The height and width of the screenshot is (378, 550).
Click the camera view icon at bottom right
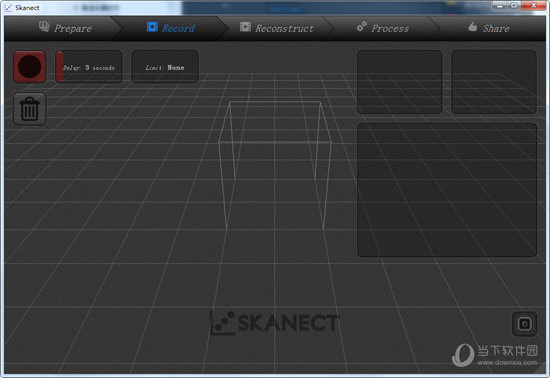coord(524,324)
